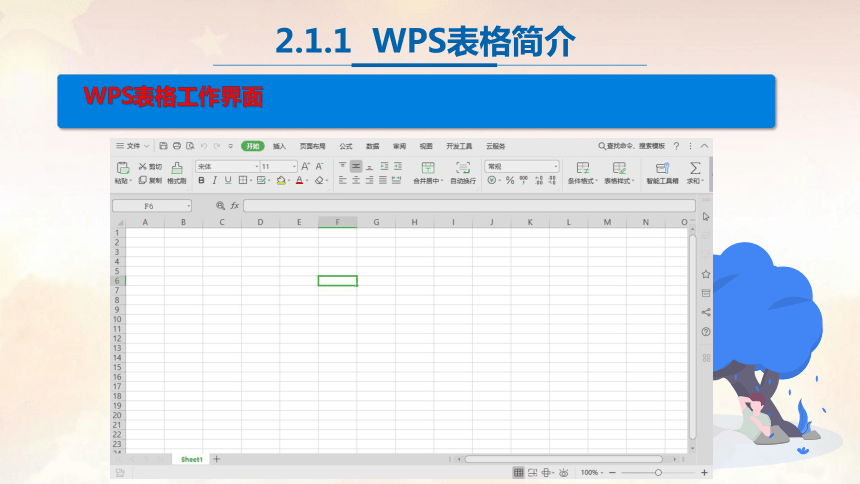
Task: Open number format dropdown (常规)
Action: (556, 166)
